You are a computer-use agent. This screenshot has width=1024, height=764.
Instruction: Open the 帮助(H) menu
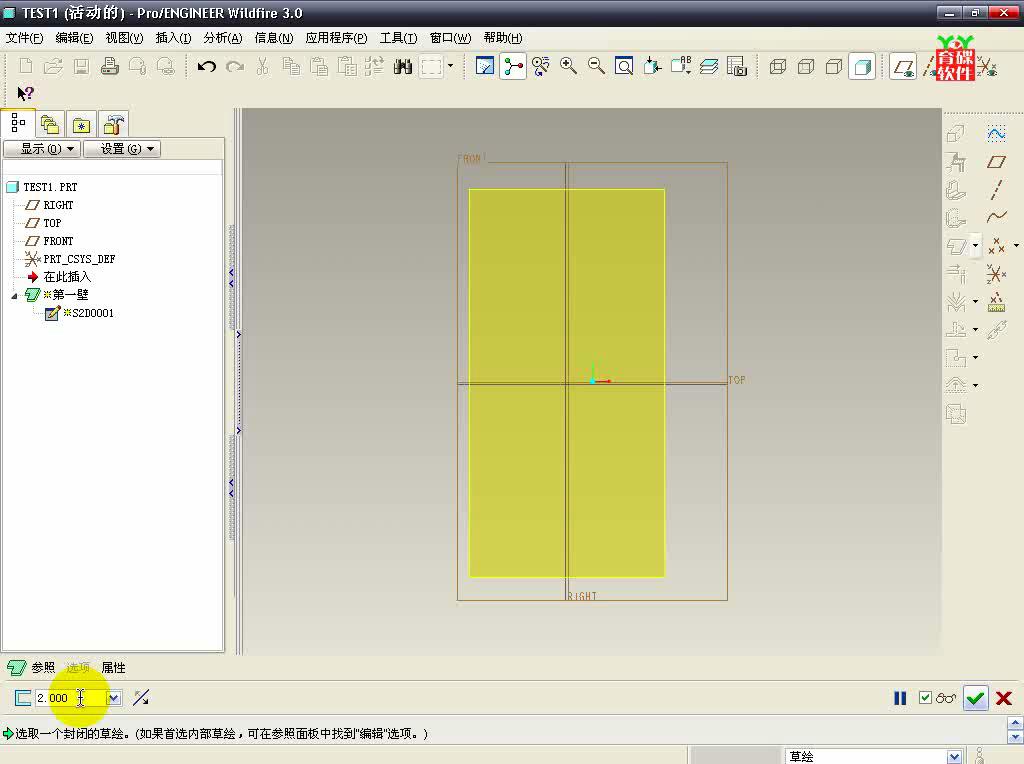[x=503, y=38]
